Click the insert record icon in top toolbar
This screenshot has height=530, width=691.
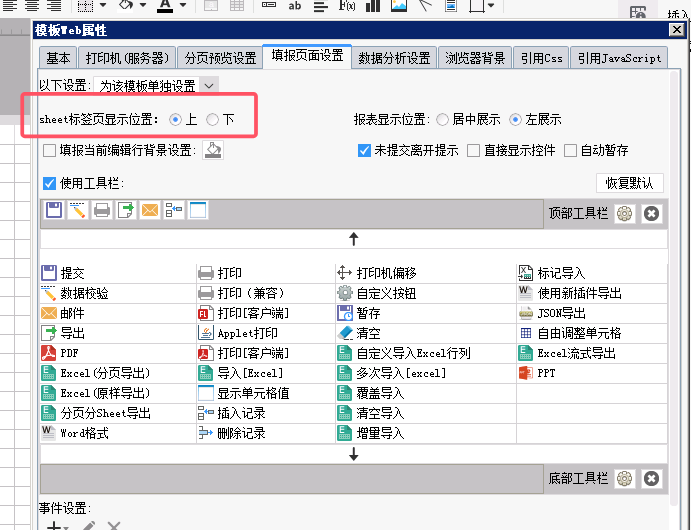174,210
